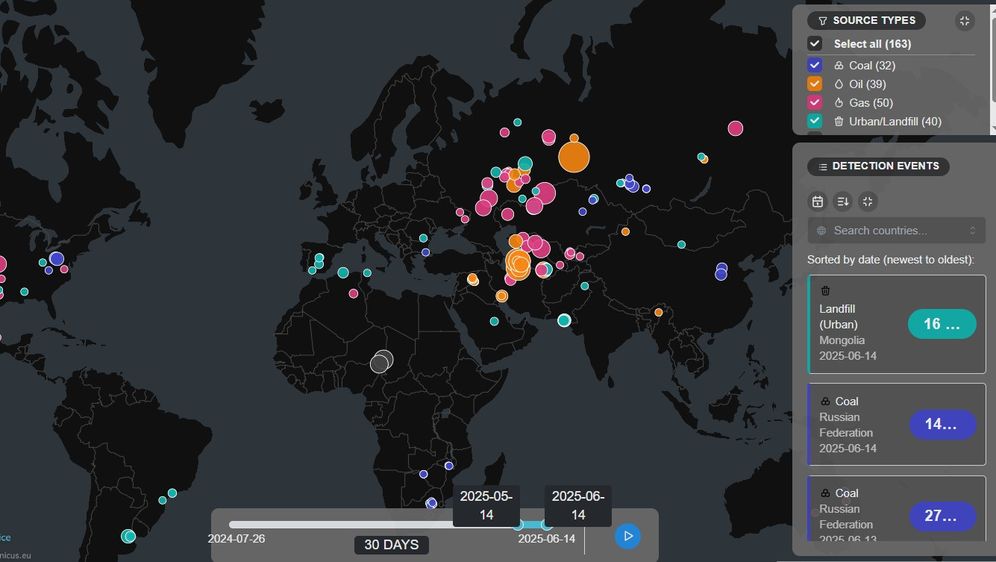Click the teal marker in northern Russia
The height and width of the screenshot is (562, 996).
pos(518,122)
